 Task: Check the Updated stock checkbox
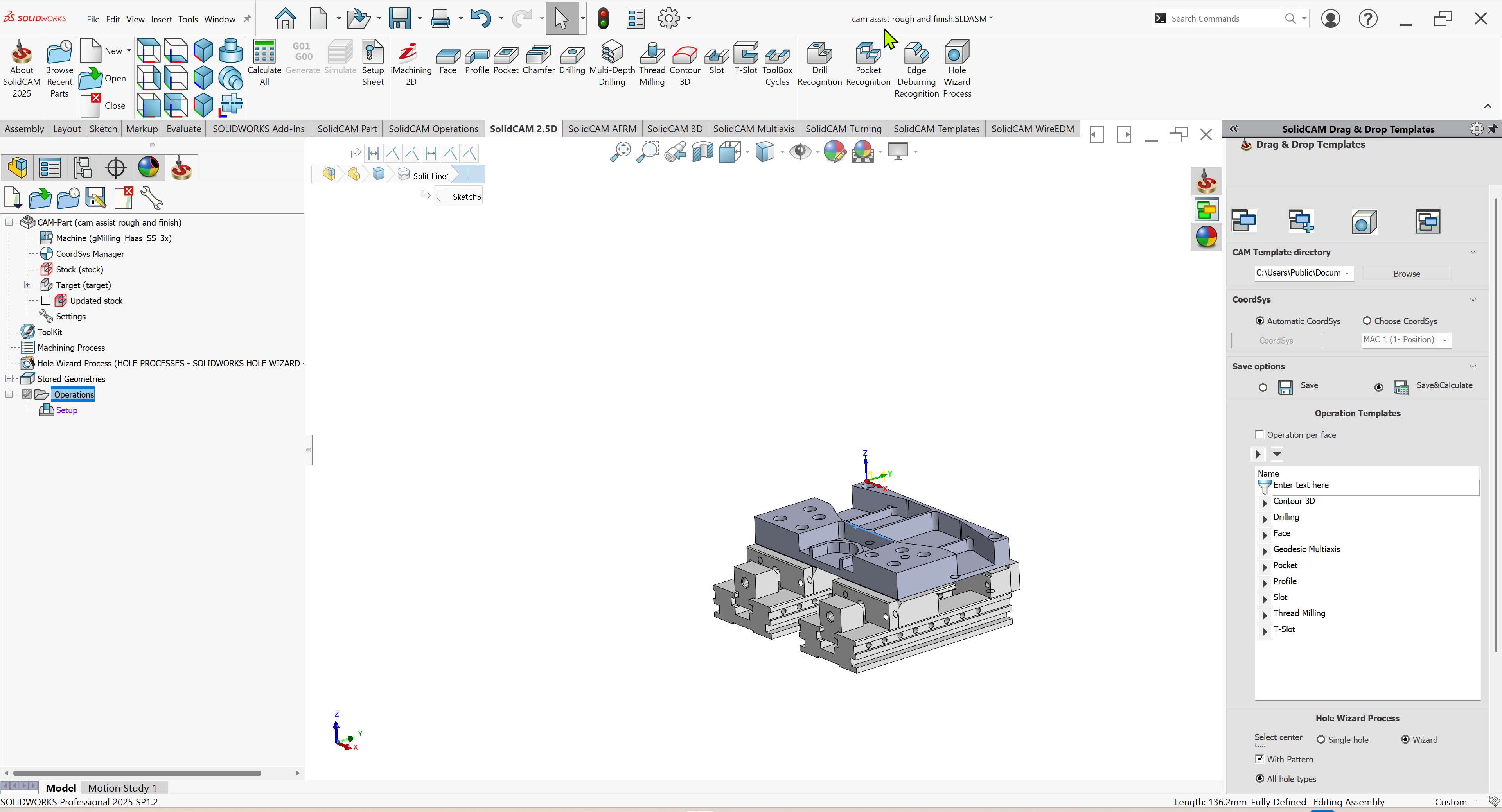click(x=45, y=300)
